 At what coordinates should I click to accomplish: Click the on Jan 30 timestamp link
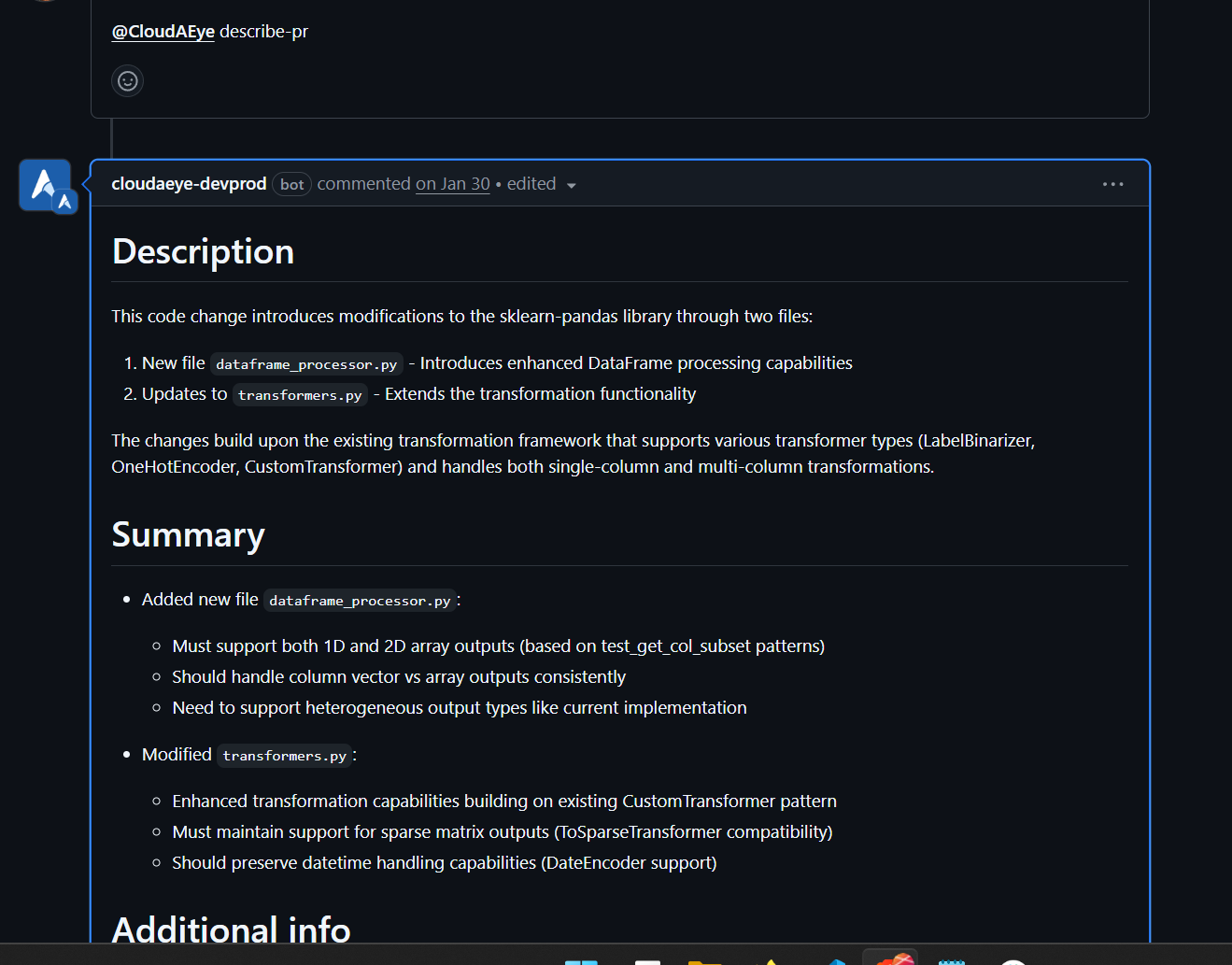point(452,184)
